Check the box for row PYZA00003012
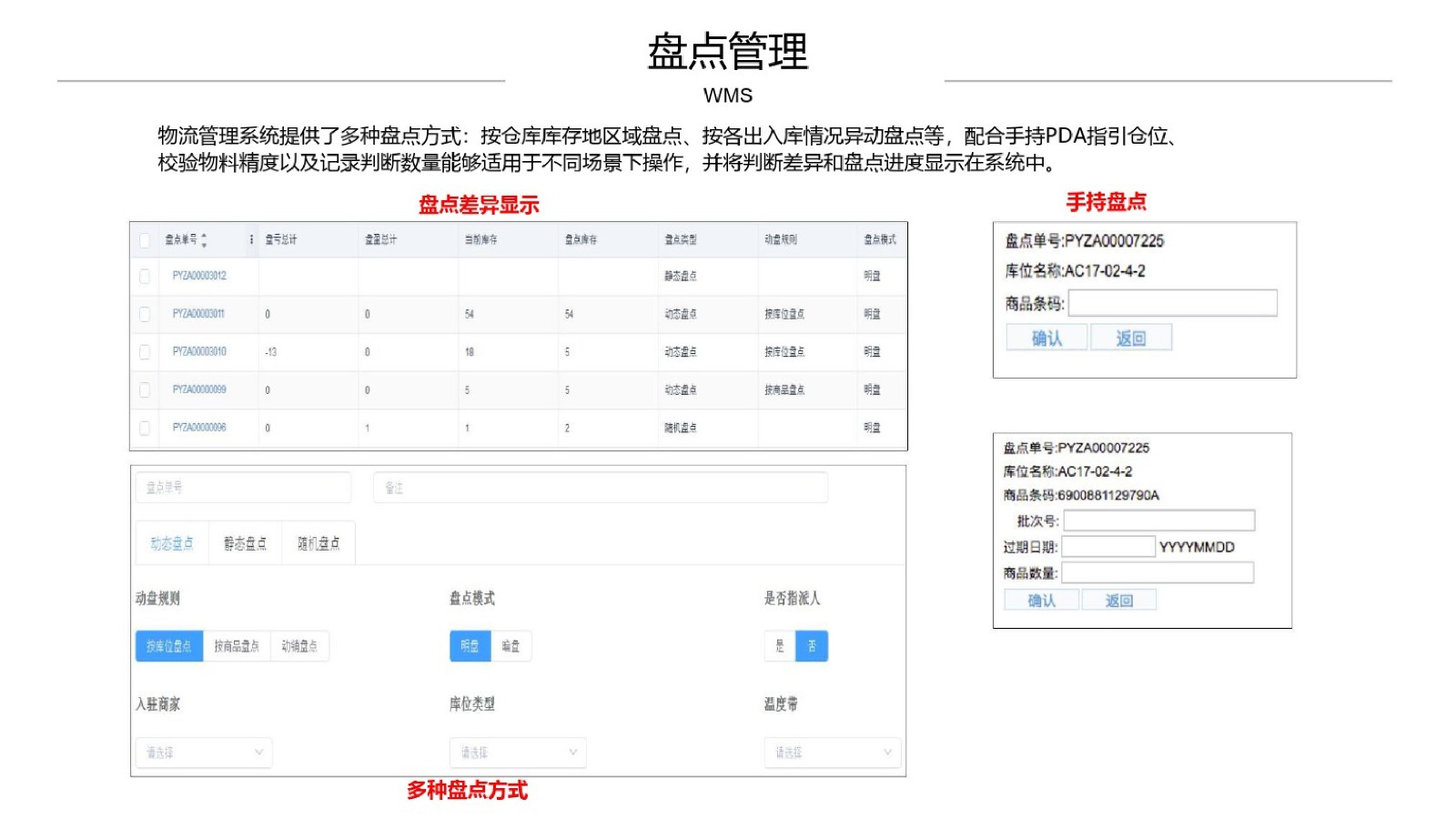Image resolution: width=1456 pixels, height=819 pixels. click(145, 276)
